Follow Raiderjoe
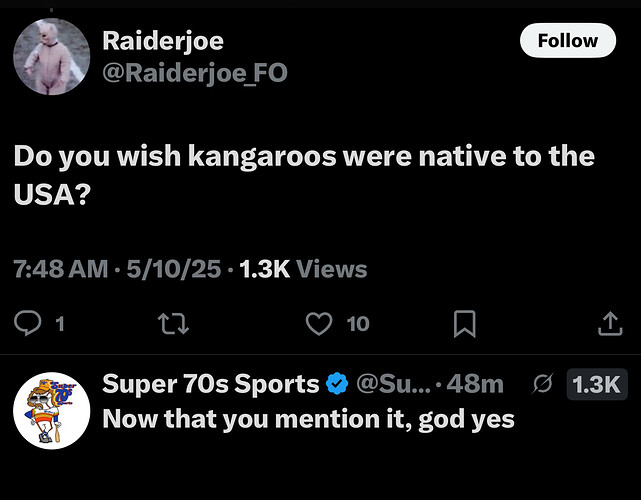The image size is (641, 500). coord(568,40)
